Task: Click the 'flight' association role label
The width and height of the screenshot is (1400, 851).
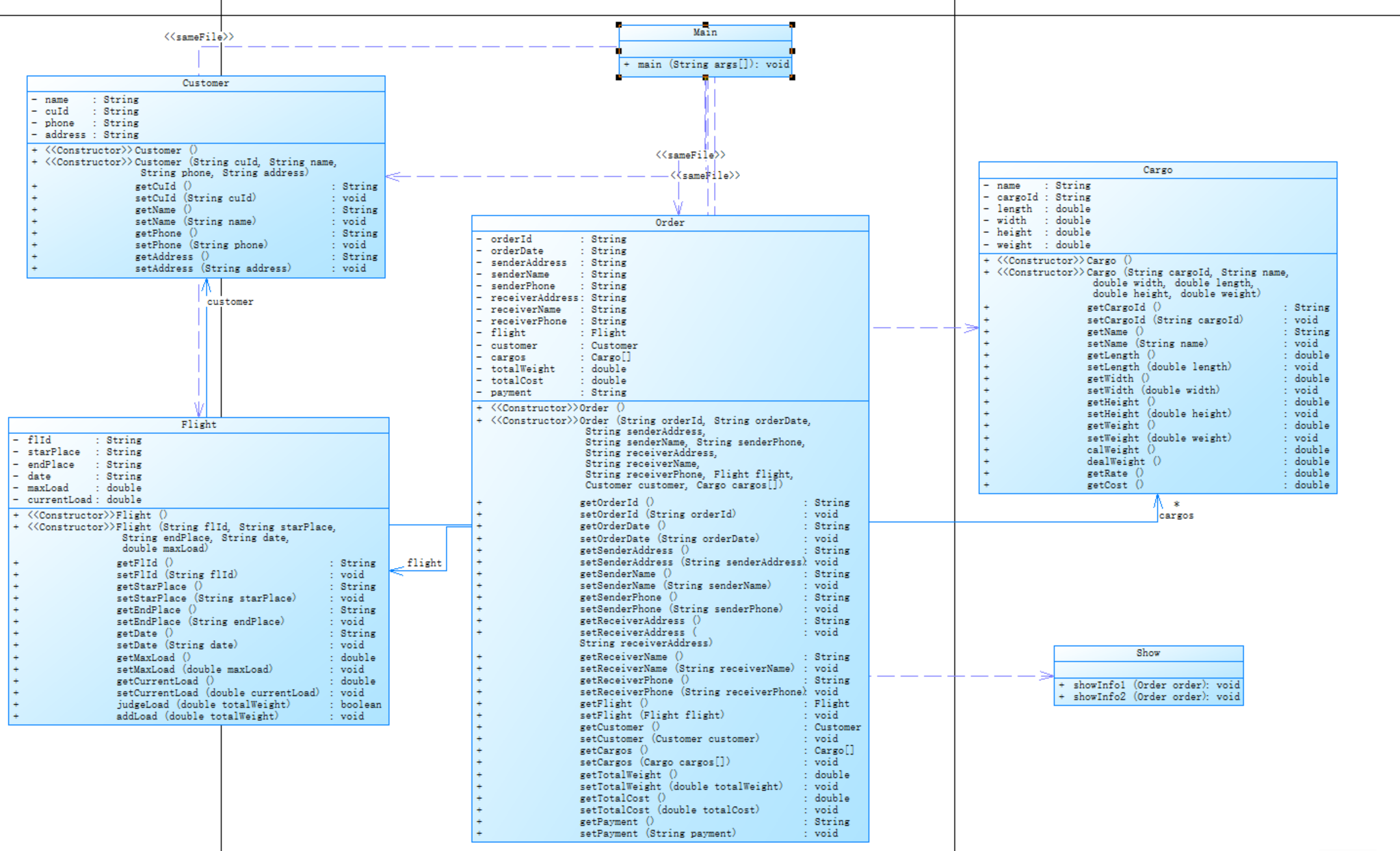Action: point(424,563)
